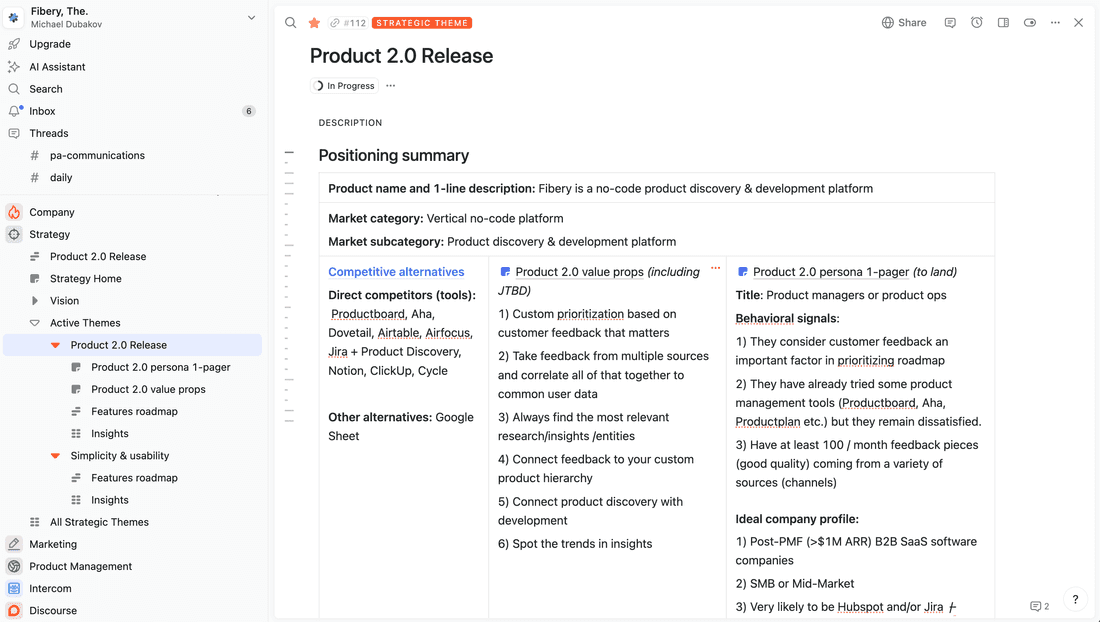Open the Fibery workspace dropdown chevron
Viewport: 1100px width, 622px height.
click(251, 17)
